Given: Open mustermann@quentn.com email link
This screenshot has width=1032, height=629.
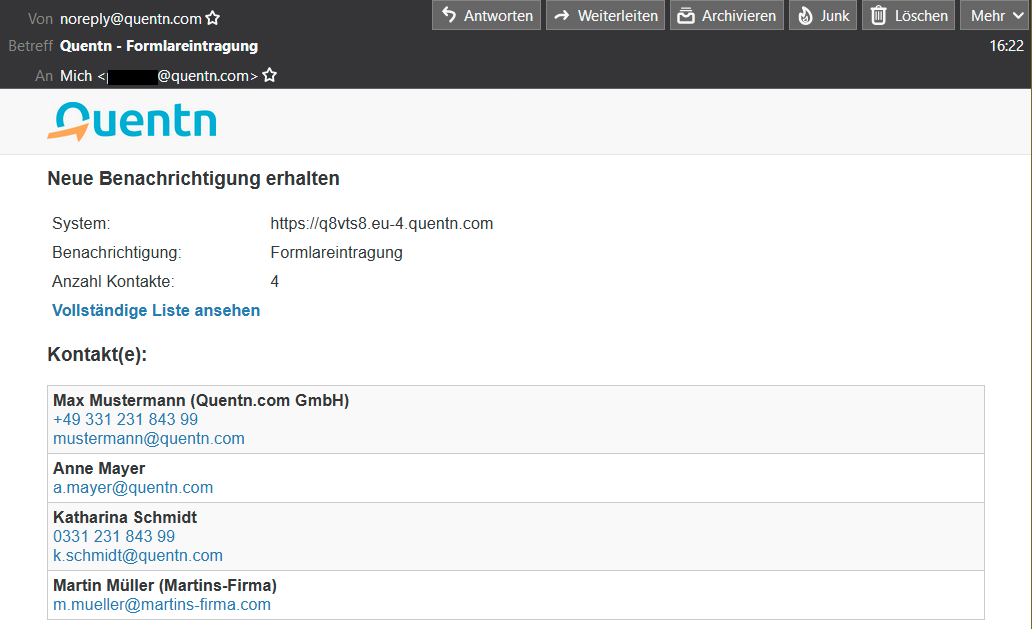Looking at the screenshot, I should click(x=148, y=438).
